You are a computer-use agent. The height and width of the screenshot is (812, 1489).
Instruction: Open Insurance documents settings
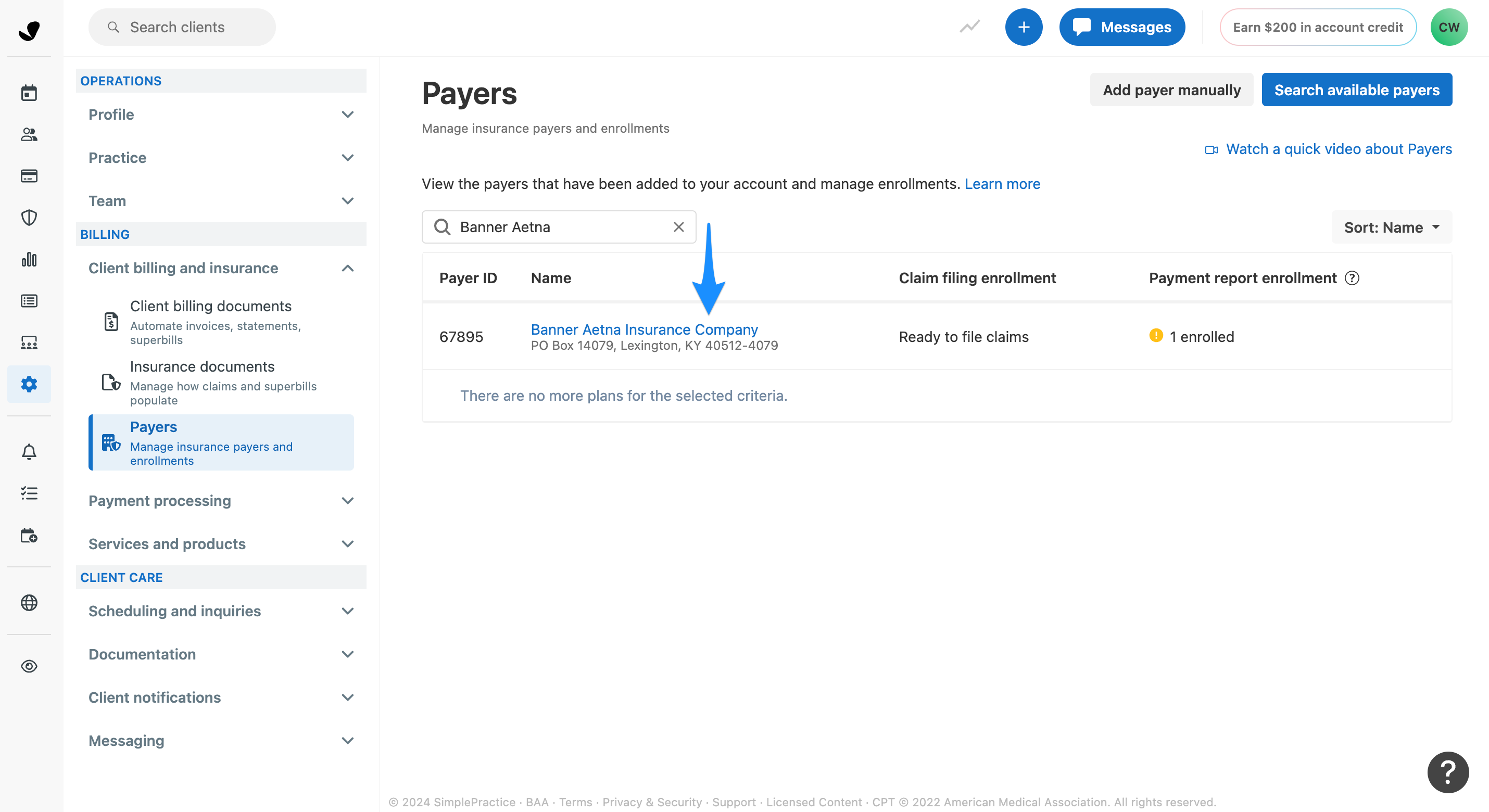221,382
